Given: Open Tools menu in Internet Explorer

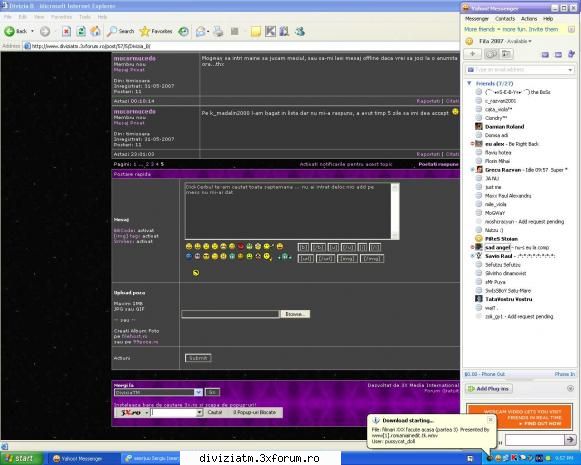Looking at the screenshot, I should tap(85, 17).
